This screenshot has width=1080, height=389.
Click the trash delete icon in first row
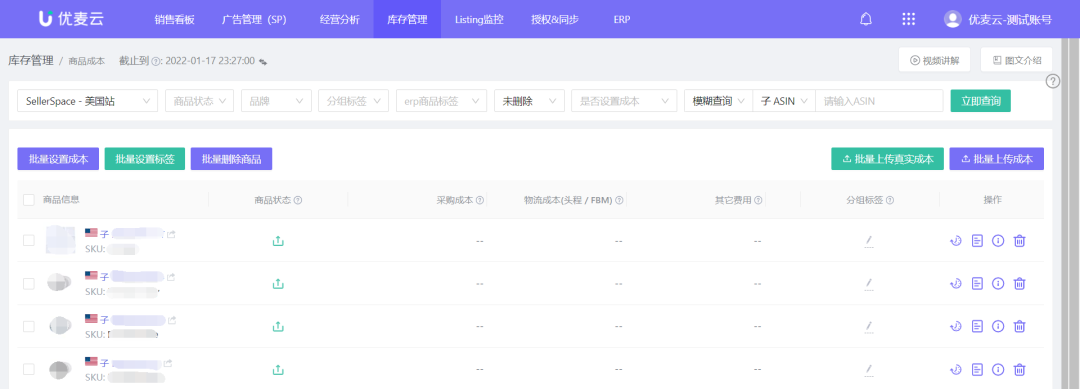tap(1020, 241)
